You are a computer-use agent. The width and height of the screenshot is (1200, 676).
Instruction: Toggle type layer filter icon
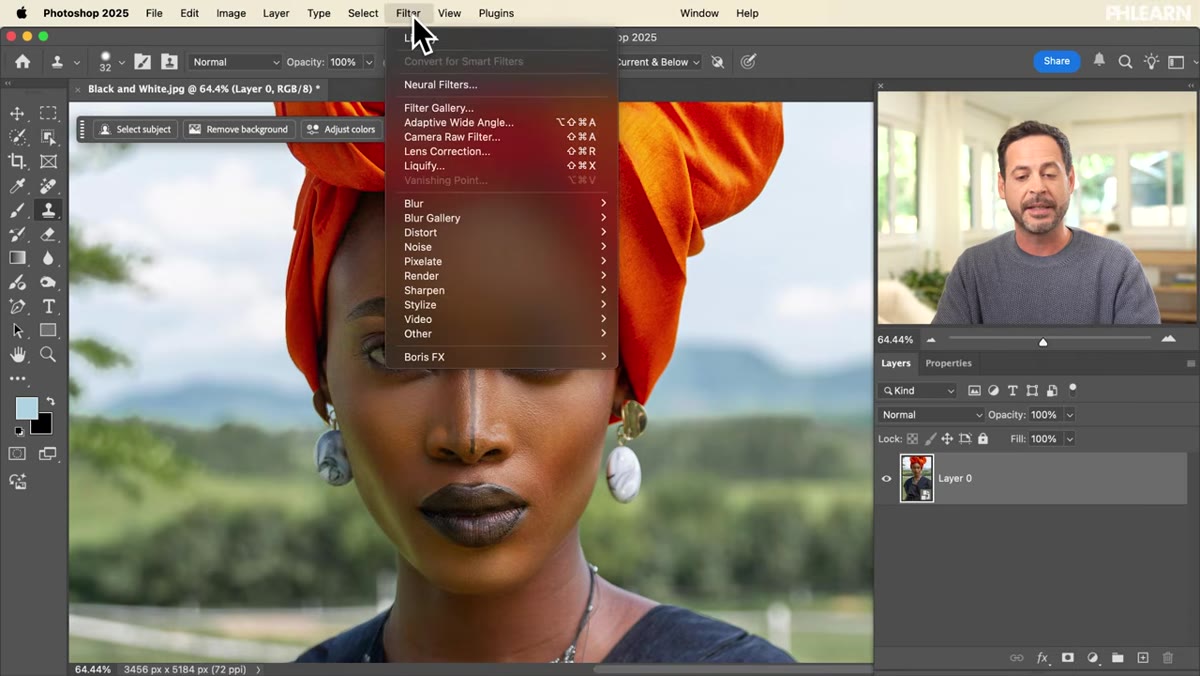pyautogui.click(x=1013, y=391)
